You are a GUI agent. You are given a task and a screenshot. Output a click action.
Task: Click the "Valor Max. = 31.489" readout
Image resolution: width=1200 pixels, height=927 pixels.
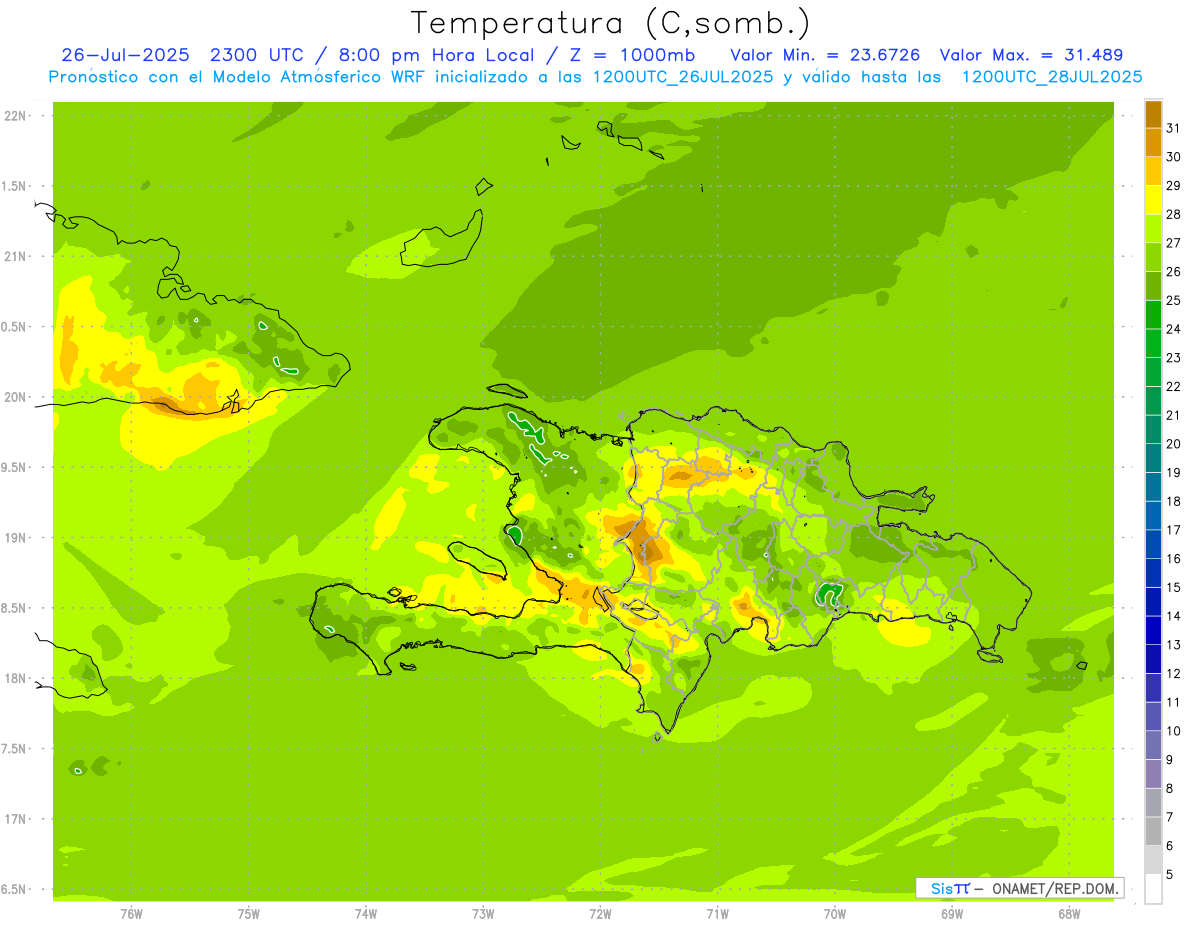[x=1032, y=55]
